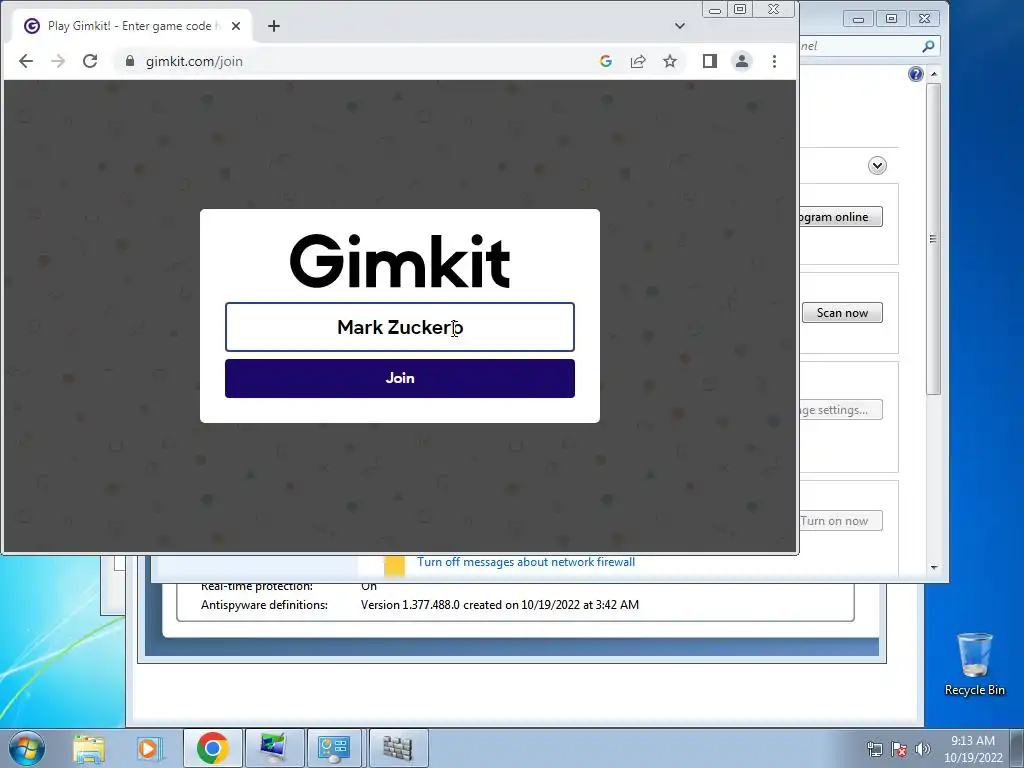Screen dimensions: 1024x768
Task: Click the network tray icon
Action: (874, 749)
